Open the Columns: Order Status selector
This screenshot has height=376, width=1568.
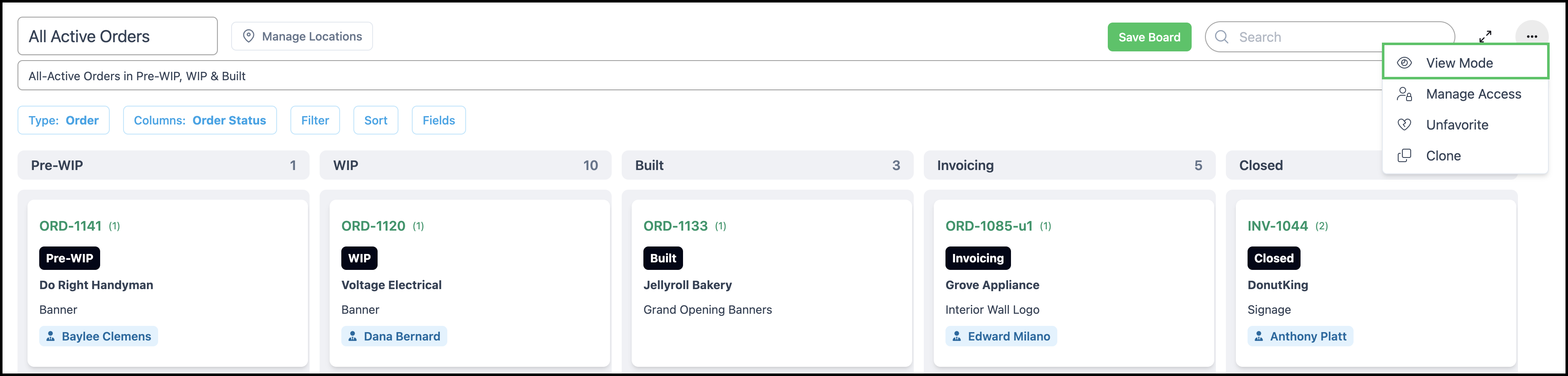200,120
